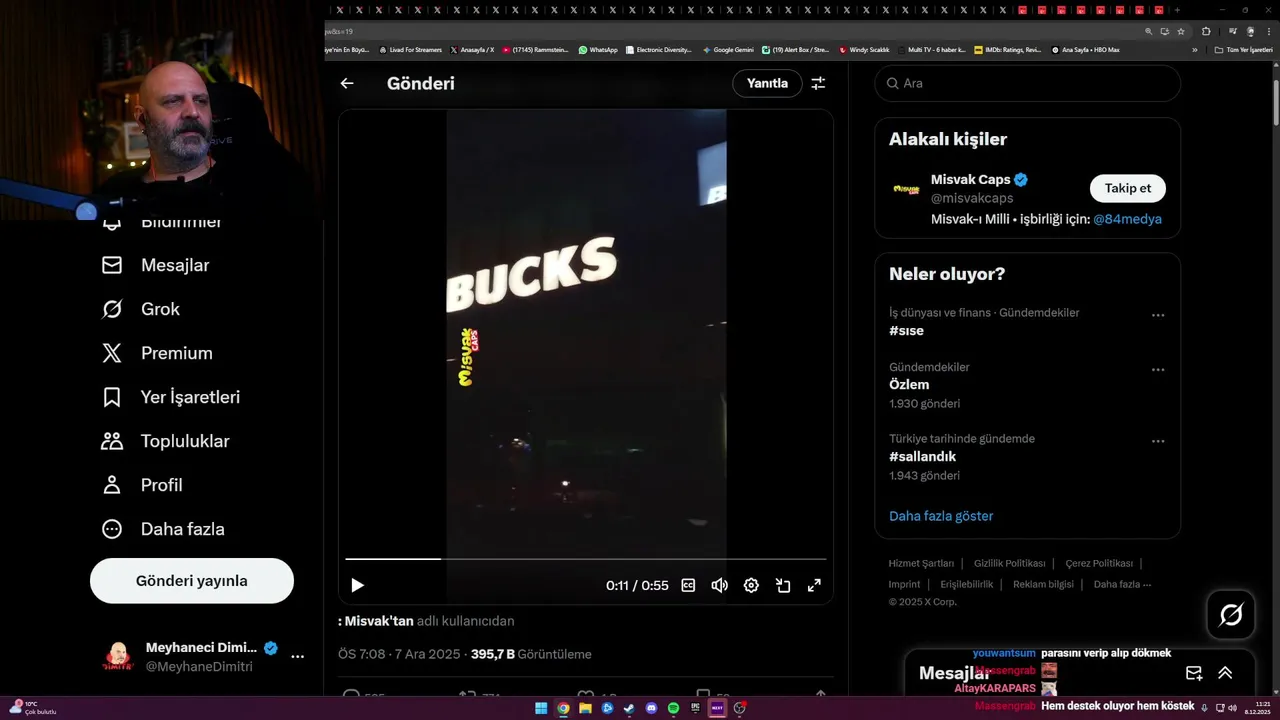Open Windy: Sıcaklık bookmark
This screenshot has height=720, width=1280.
coord(864,49)
